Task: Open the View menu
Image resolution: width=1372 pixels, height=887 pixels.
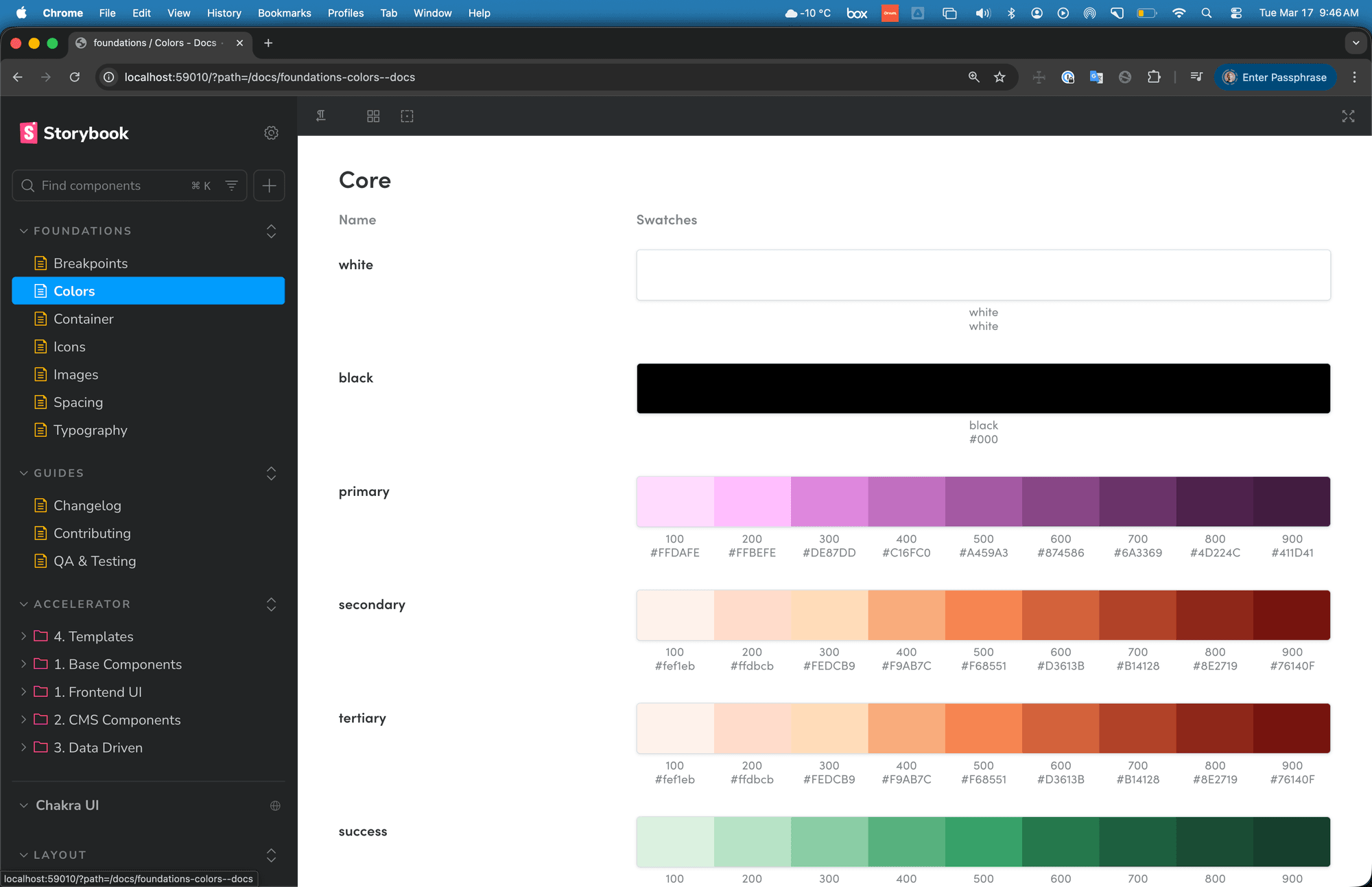Action: point(178,13)
